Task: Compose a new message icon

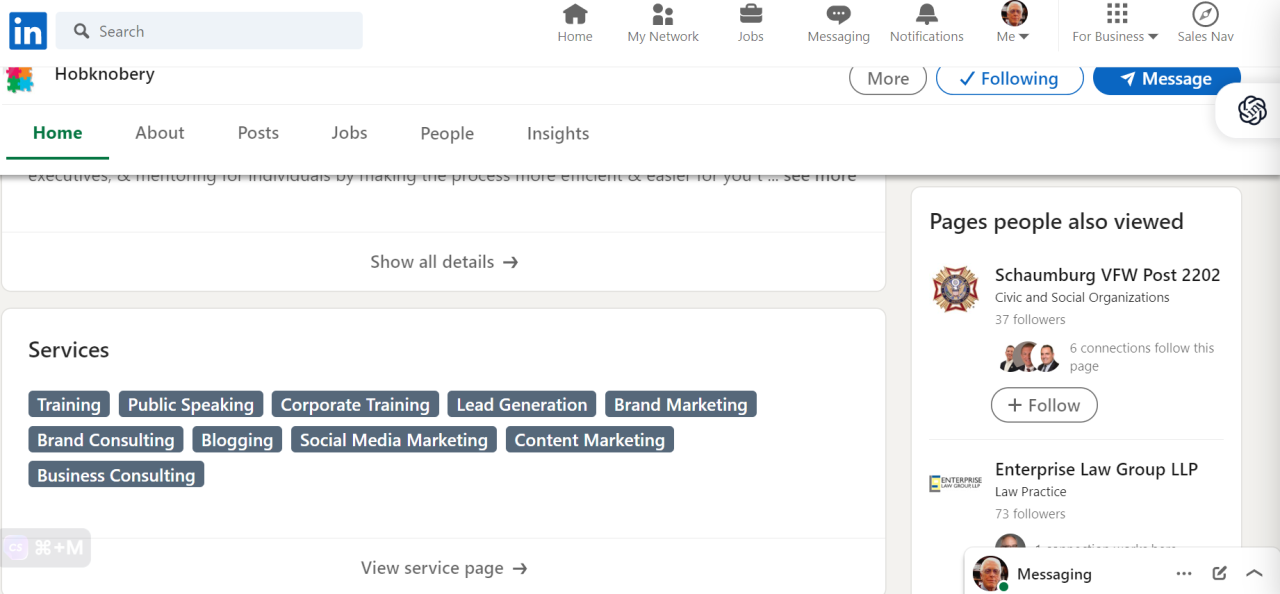Action: click(x=1219, y=574)
